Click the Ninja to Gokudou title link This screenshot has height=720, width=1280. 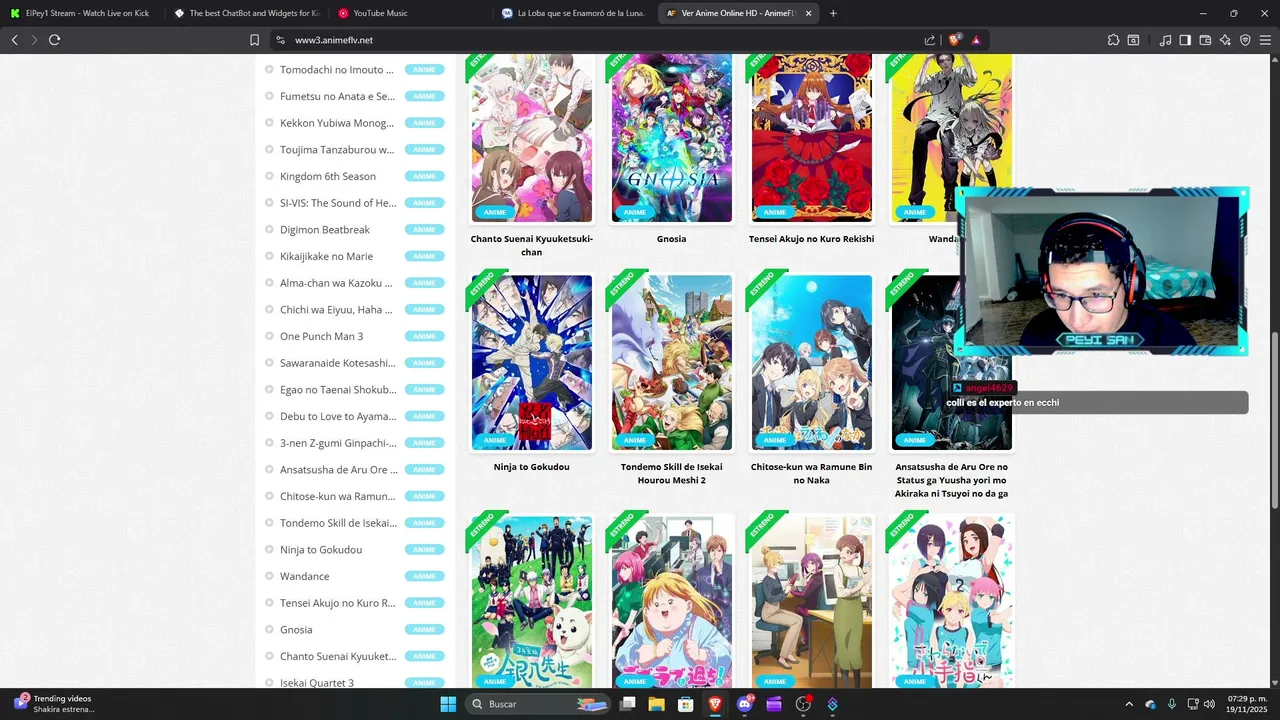[532, 467]
